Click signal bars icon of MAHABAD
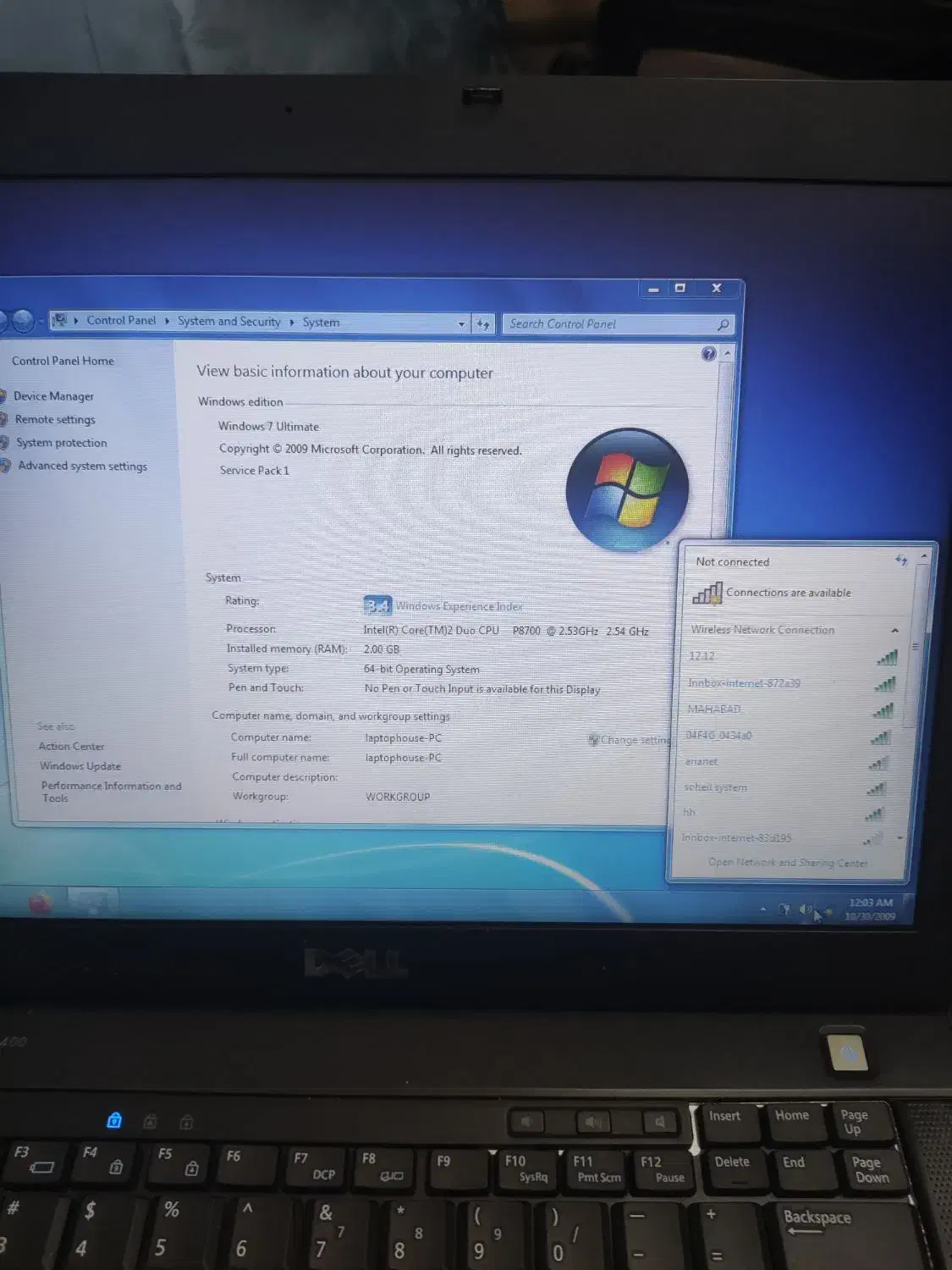This screenshot has width=952, height=1270. coord(883,711)
